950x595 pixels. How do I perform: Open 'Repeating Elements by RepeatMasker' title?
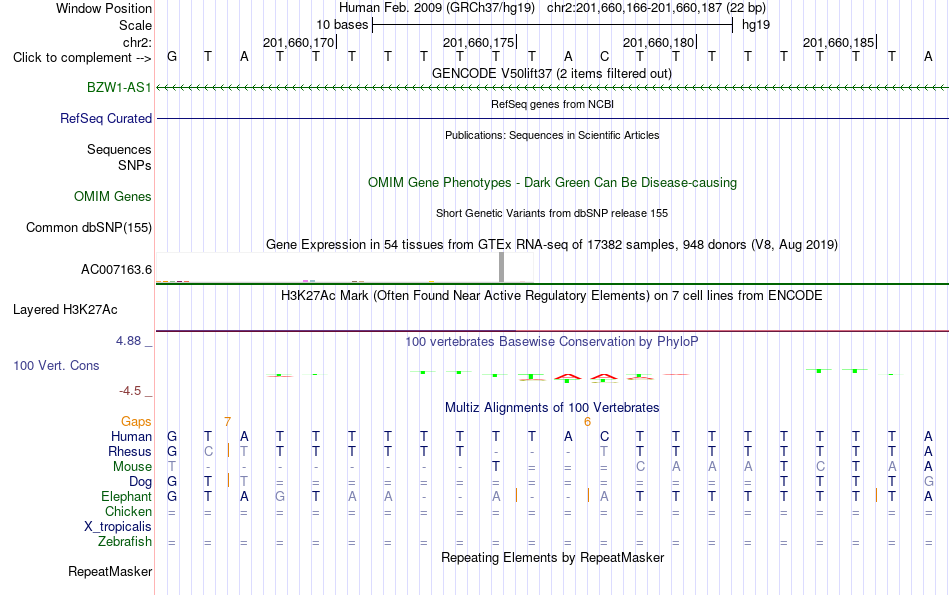552,557
